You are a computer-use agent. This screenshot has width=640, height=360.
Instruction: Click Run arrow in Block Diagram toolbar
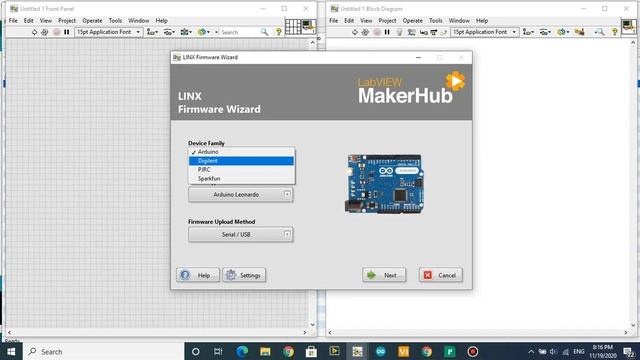click(x=355, y=32)
